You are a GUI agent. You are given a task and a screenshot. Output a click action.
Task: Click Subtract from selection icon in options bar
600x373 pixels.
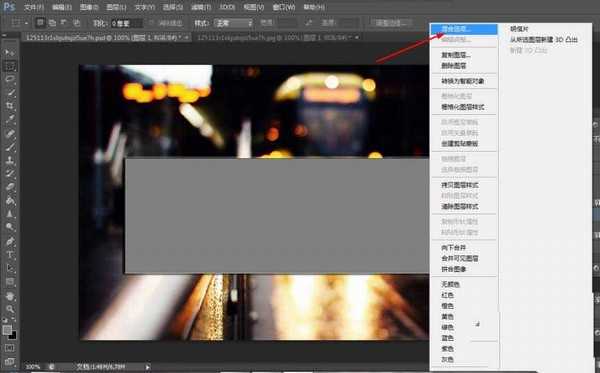click(x=64, y=23)
